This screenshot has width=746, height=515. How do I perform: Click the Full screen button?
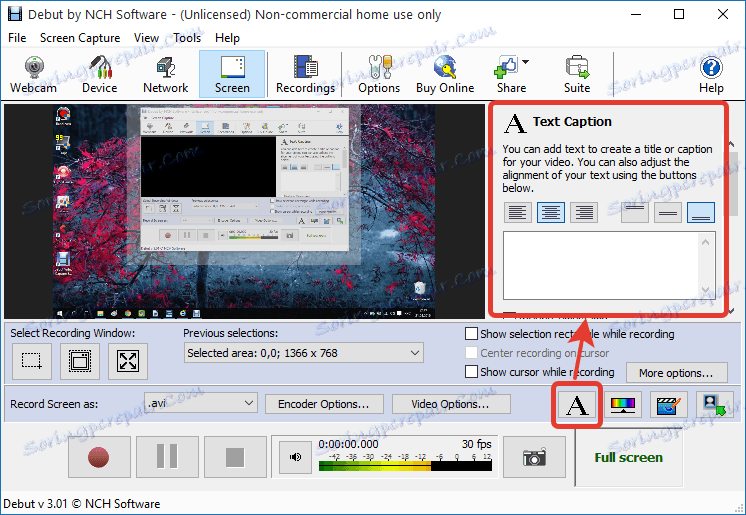(x=628, y=457)
